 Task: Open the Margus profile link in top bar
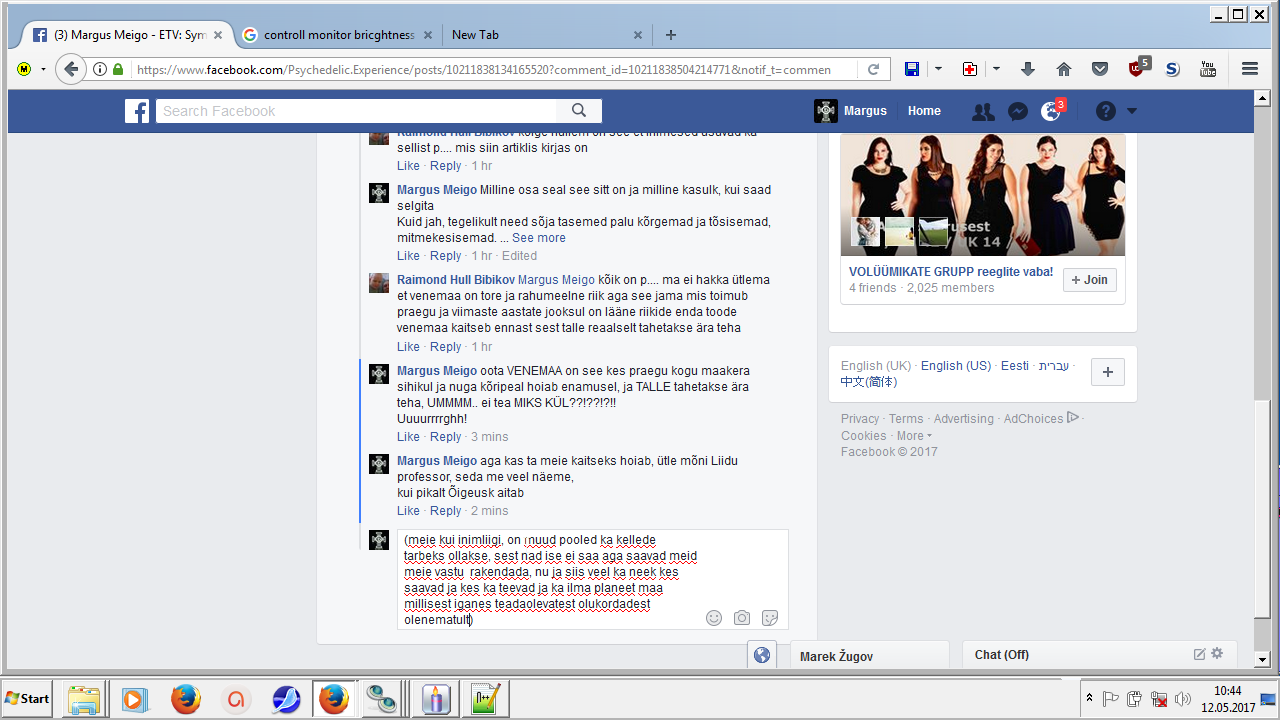coord(850,111)
